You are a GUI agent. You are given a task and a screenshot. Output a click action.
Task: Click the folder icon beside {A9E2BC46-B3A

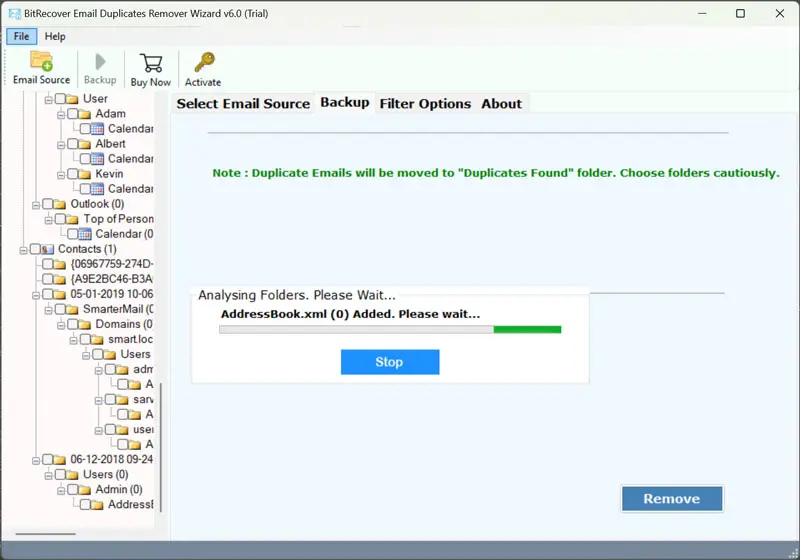tap(59, 279)
